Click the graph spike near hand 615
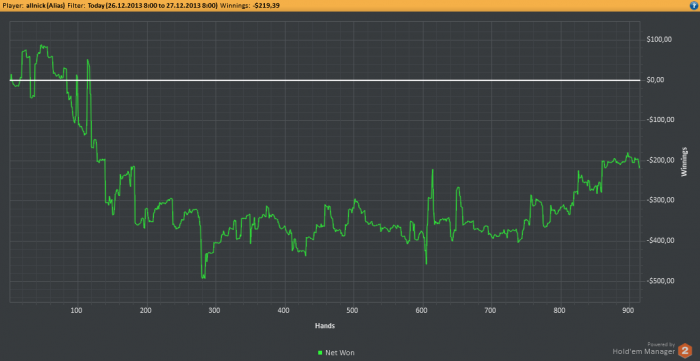The height and width of the screenshot is (361, 700). tap(432, 170)
